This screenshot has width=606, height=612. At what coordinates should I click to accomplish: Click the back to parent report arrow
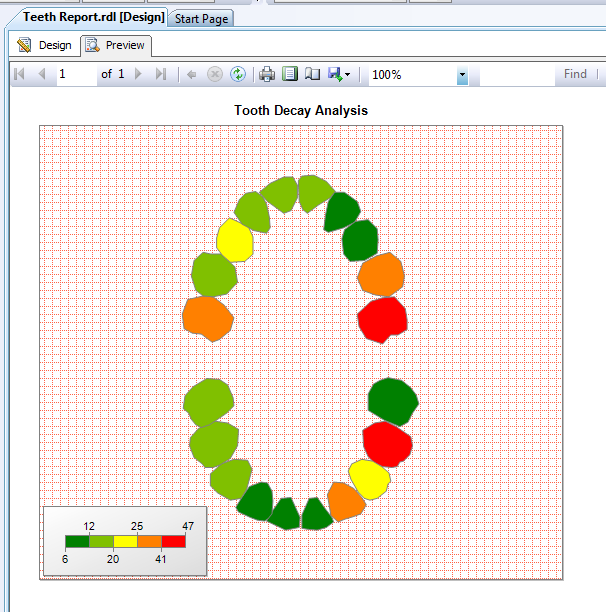(x=191, y=74)
